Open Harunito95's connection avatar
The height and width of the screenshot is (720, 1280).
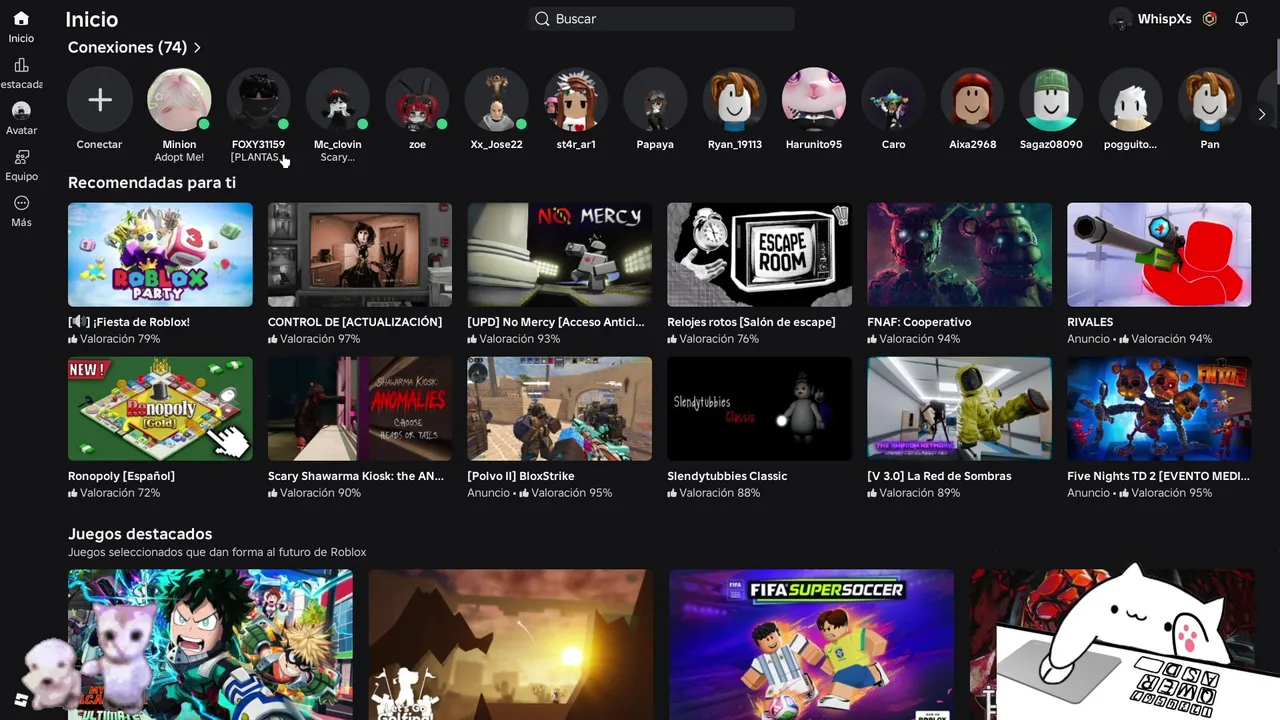pyautogui.click(x=814, y=100)
